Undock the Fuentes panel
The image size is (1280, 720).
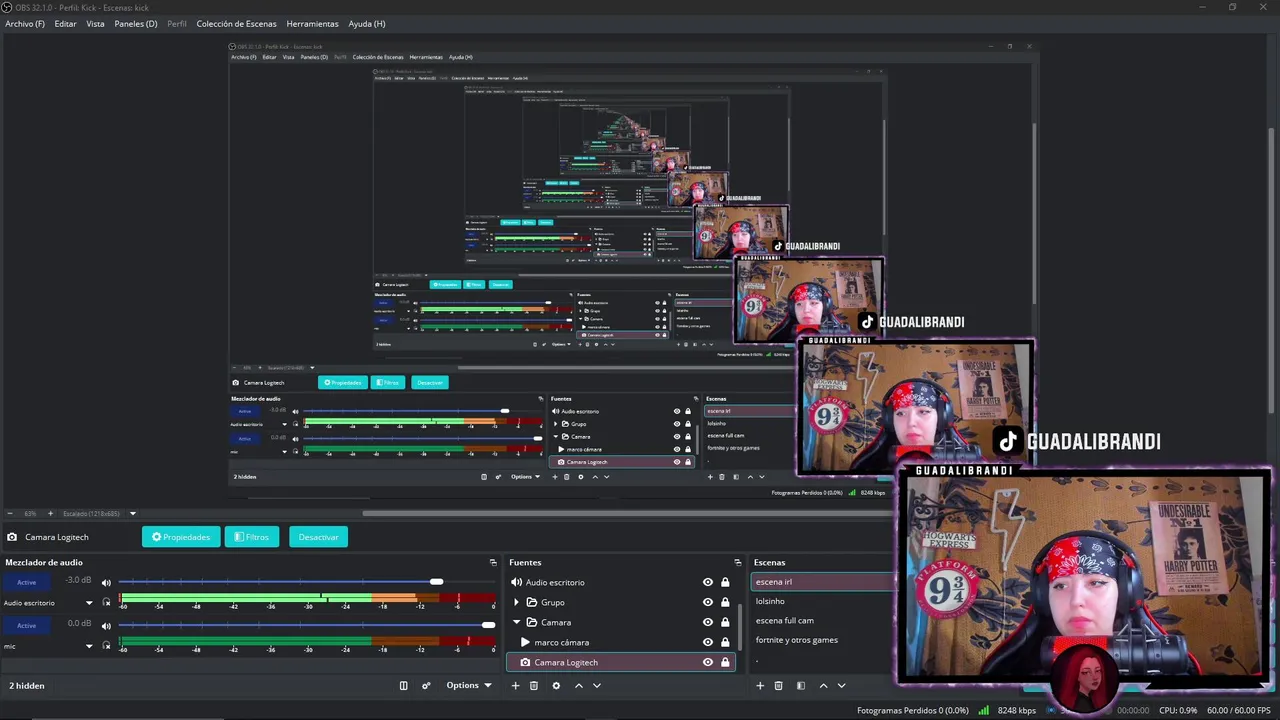pyautogui.click(x=738, y=563)
